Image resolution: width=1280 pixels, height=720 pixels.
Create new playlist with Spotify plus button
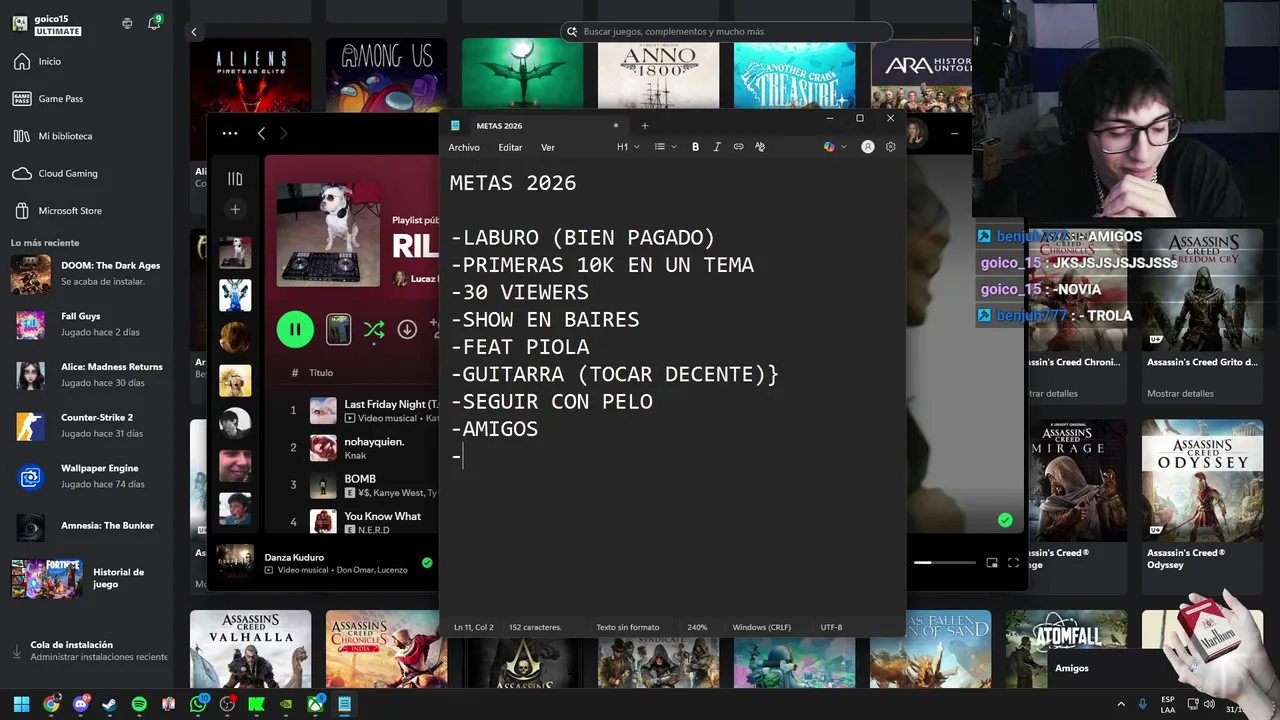point(235,209)
